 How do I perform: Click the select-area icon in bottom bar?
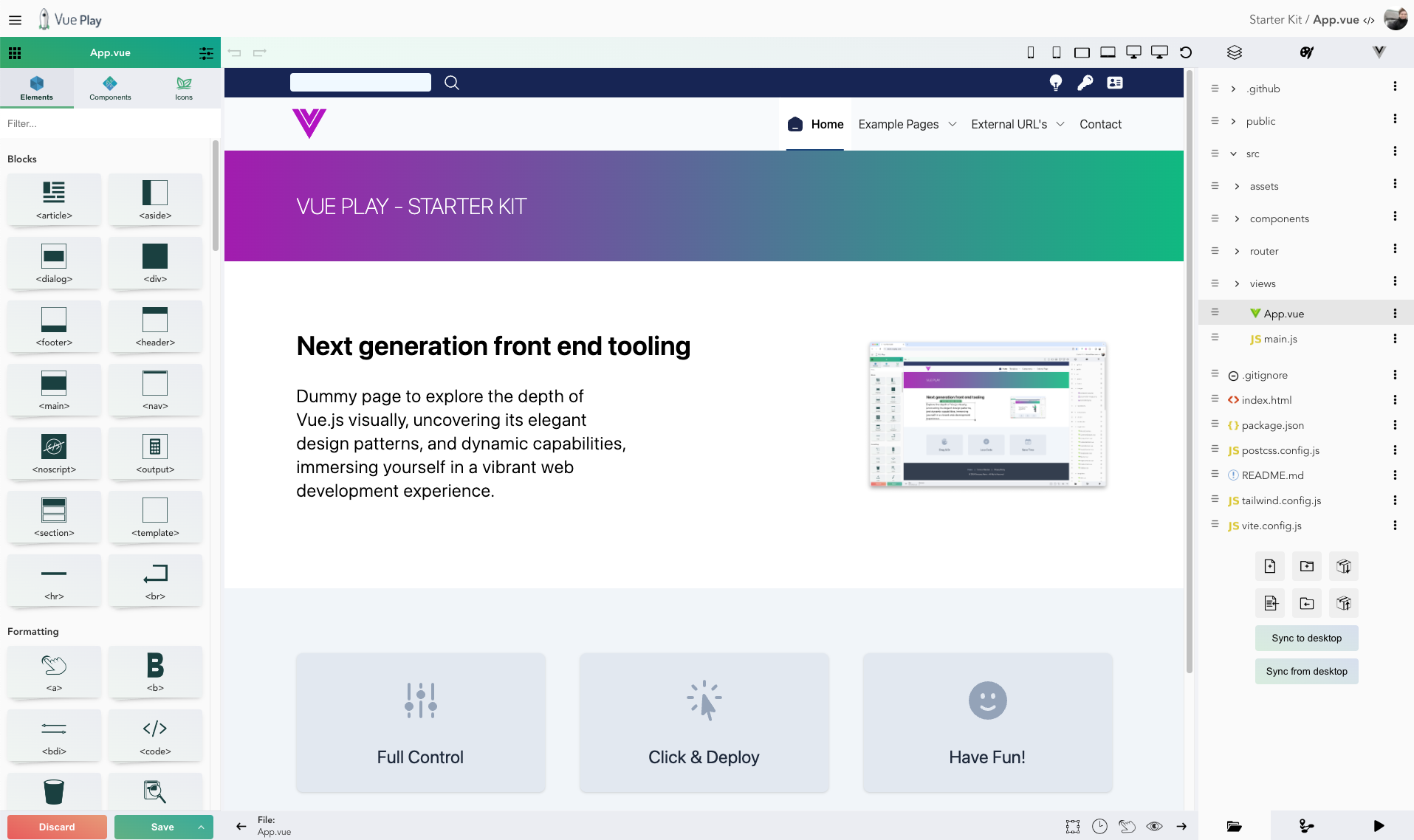point(1073,826)
